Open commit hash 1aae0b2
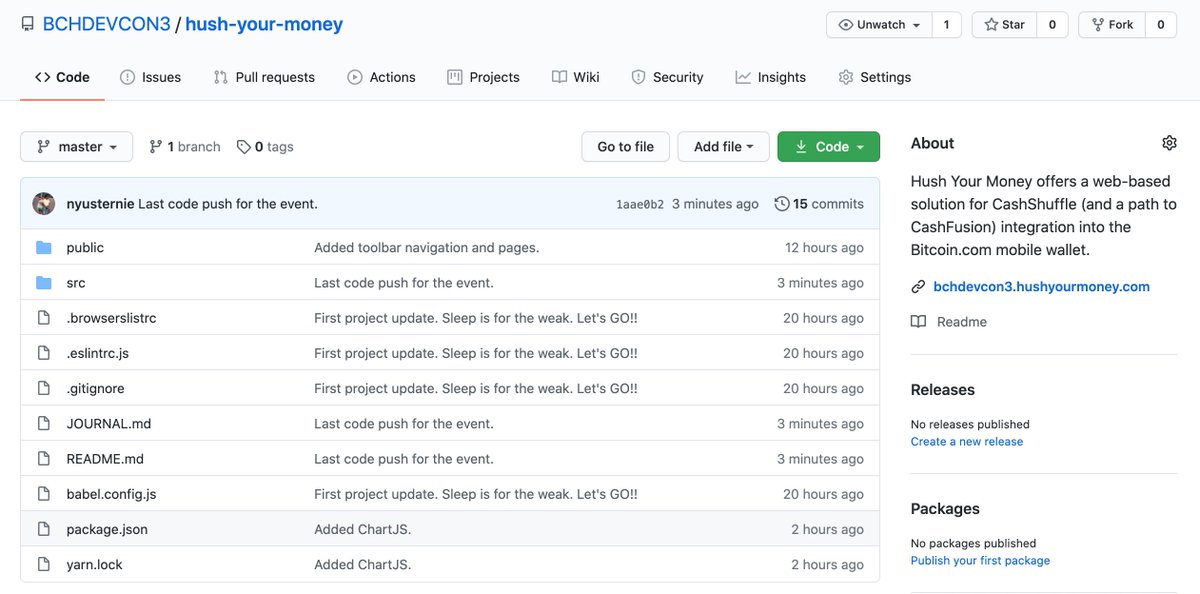 (x=640, y=204)
